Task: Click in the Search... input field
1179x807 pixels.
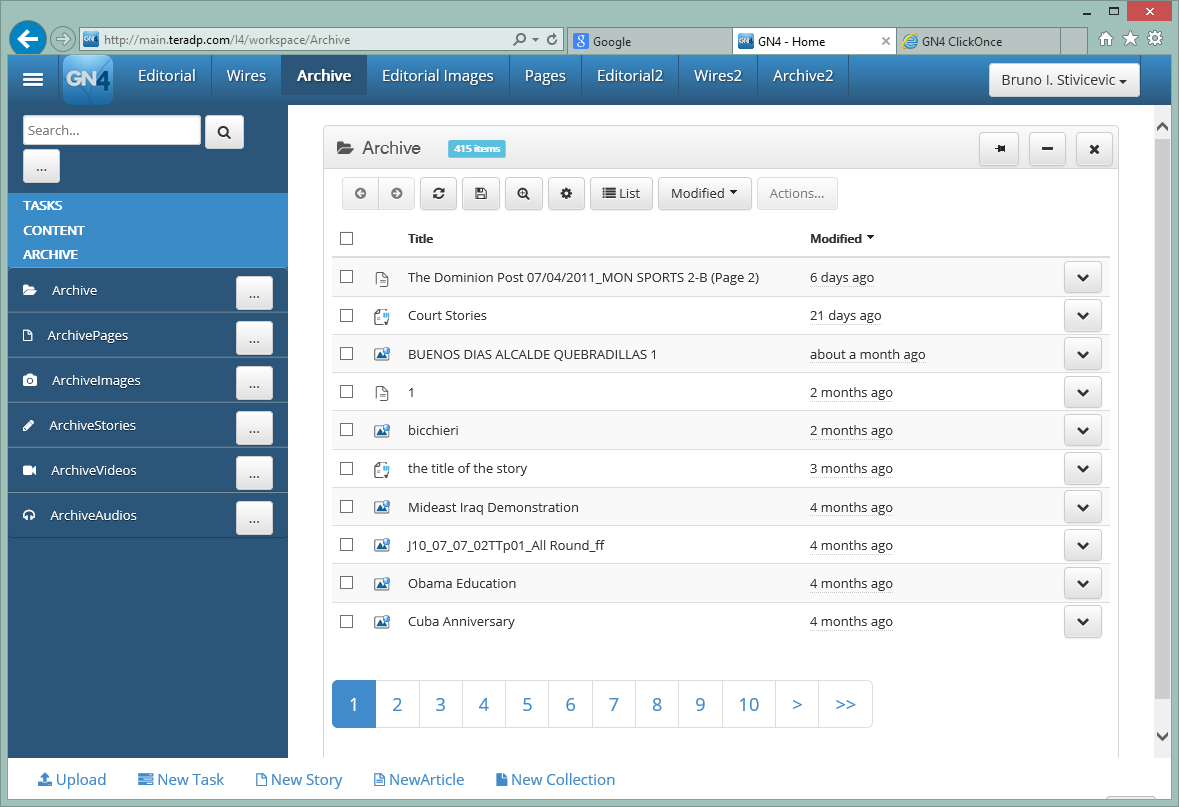Action: [112, 130]
